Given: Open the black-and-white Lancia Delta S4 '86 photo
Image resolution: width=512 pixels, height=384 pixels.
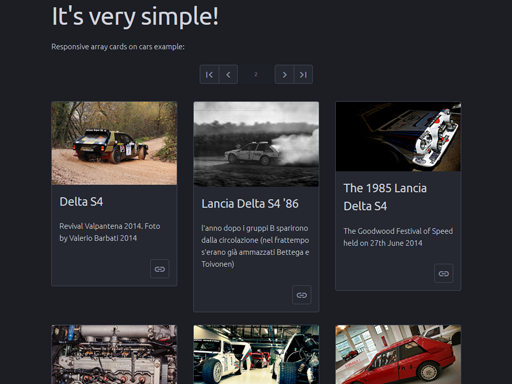Looking at the screenshot, I should pos(256,144).
